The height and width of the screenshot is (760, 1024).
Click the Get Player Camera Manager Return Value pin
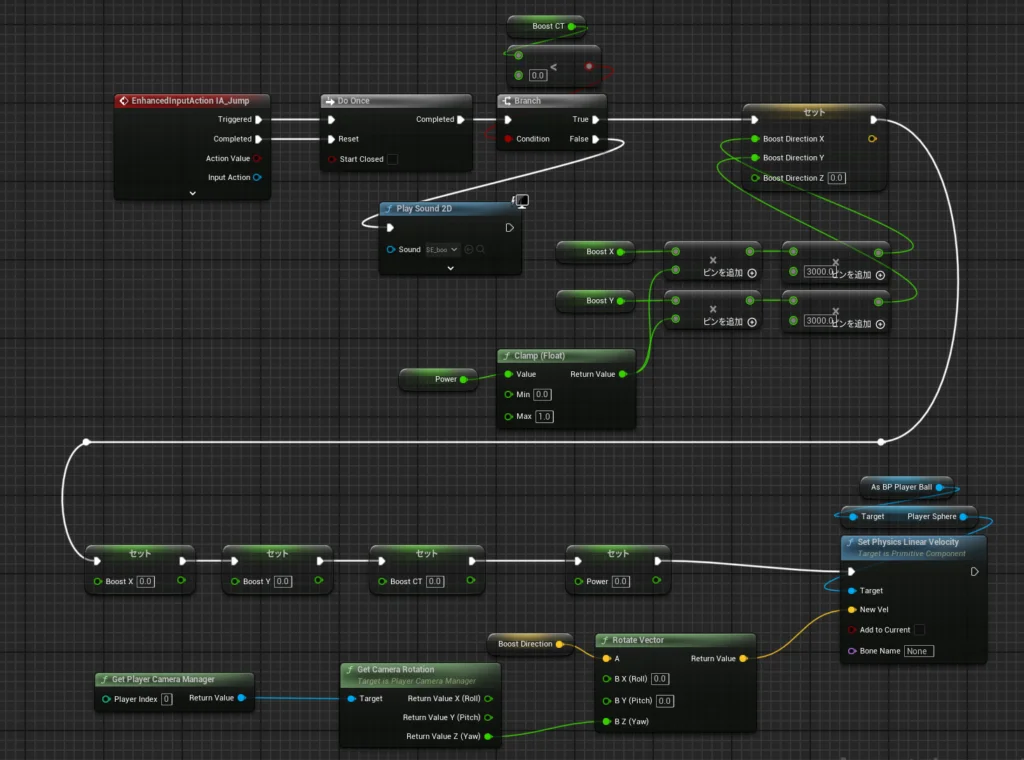(242, 698)
